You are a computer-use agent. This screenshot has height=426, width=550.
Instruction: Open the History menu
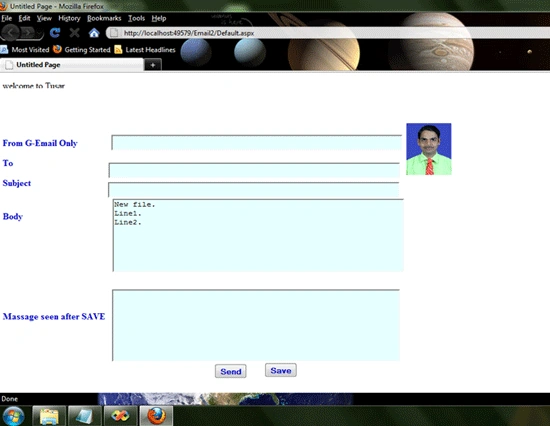click(69, 18)
